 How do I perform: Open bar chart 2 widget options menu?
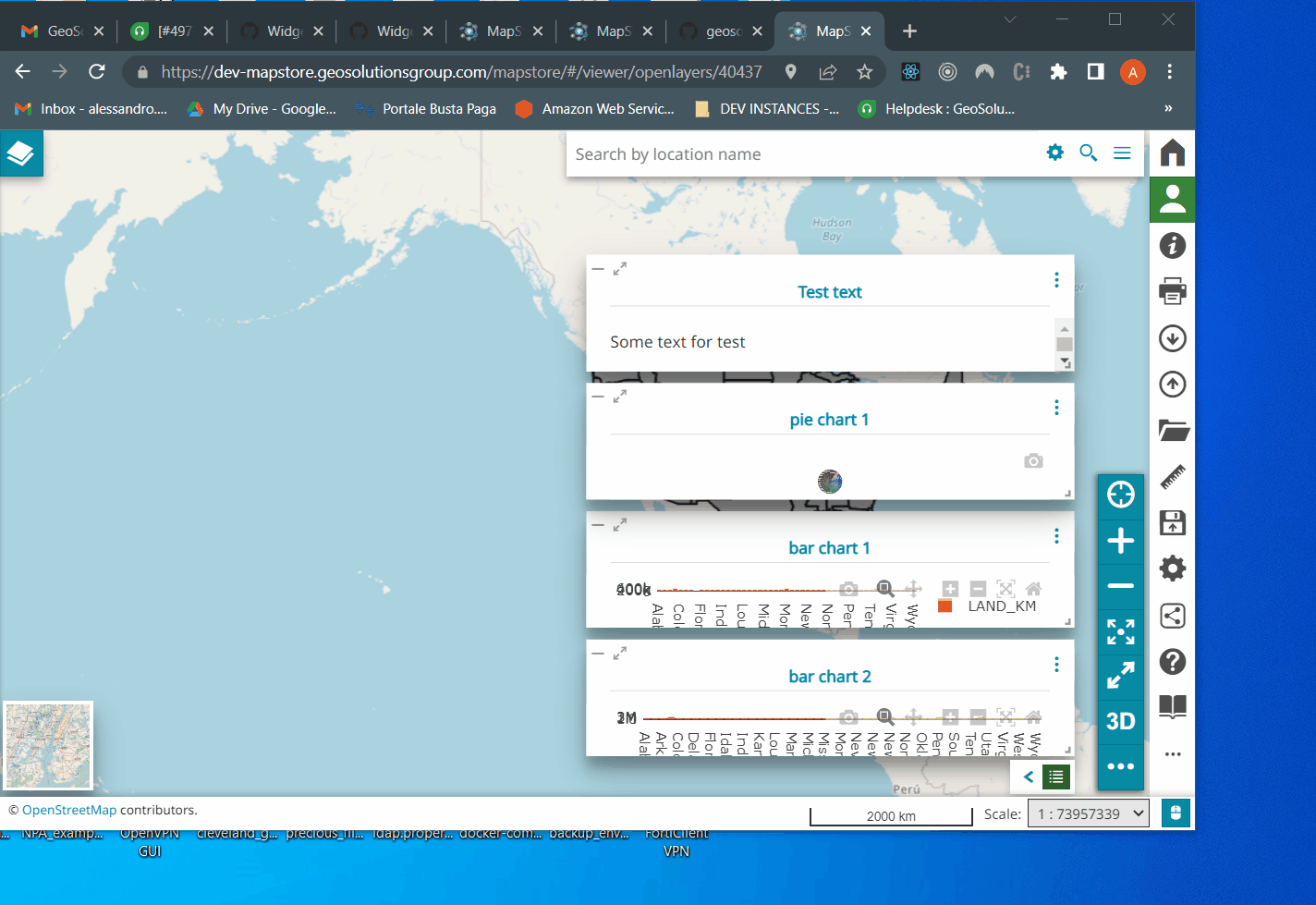[1056, 665]
